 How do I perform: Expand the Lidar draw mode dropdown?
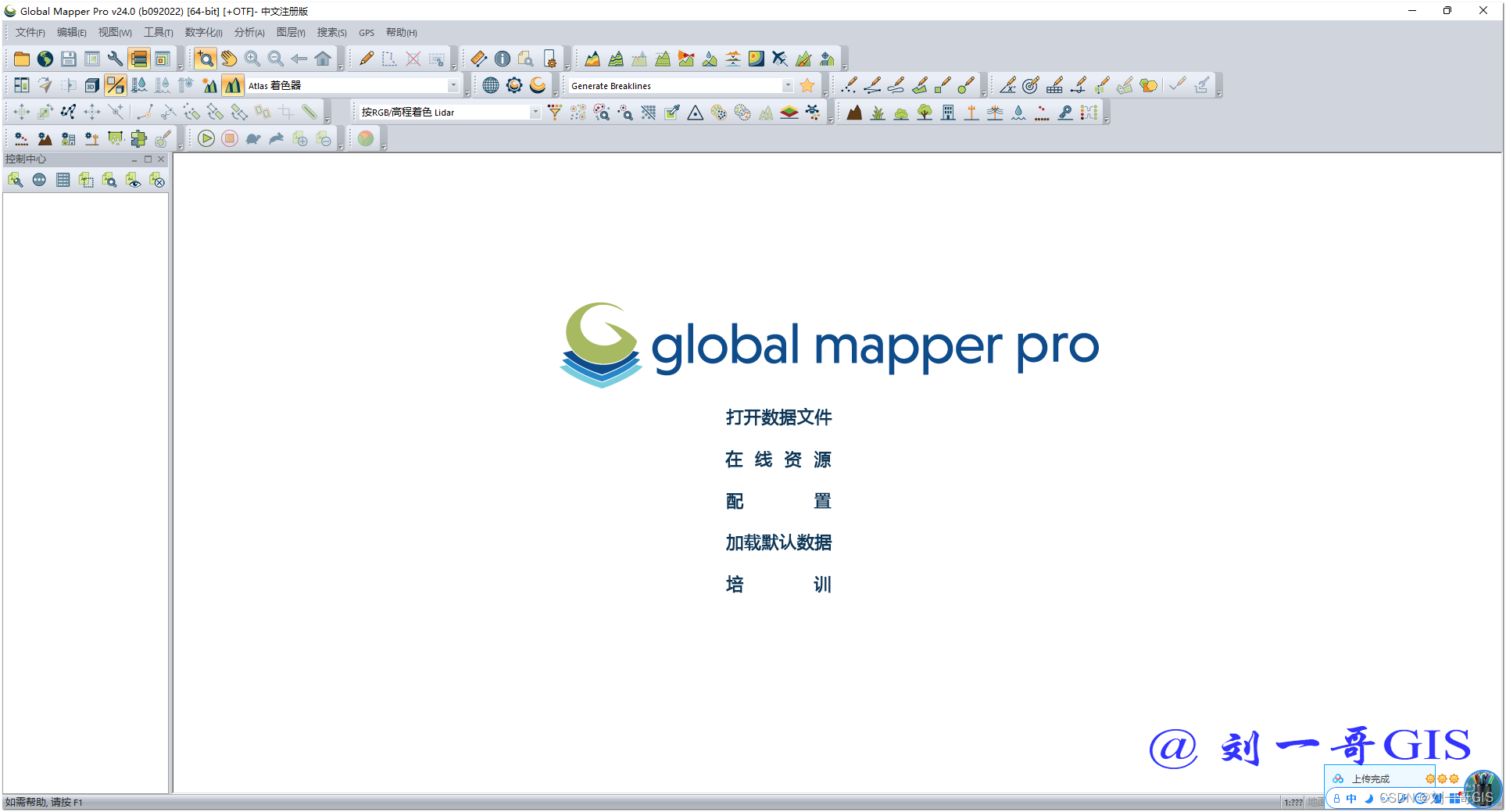(x=535, y=113)
